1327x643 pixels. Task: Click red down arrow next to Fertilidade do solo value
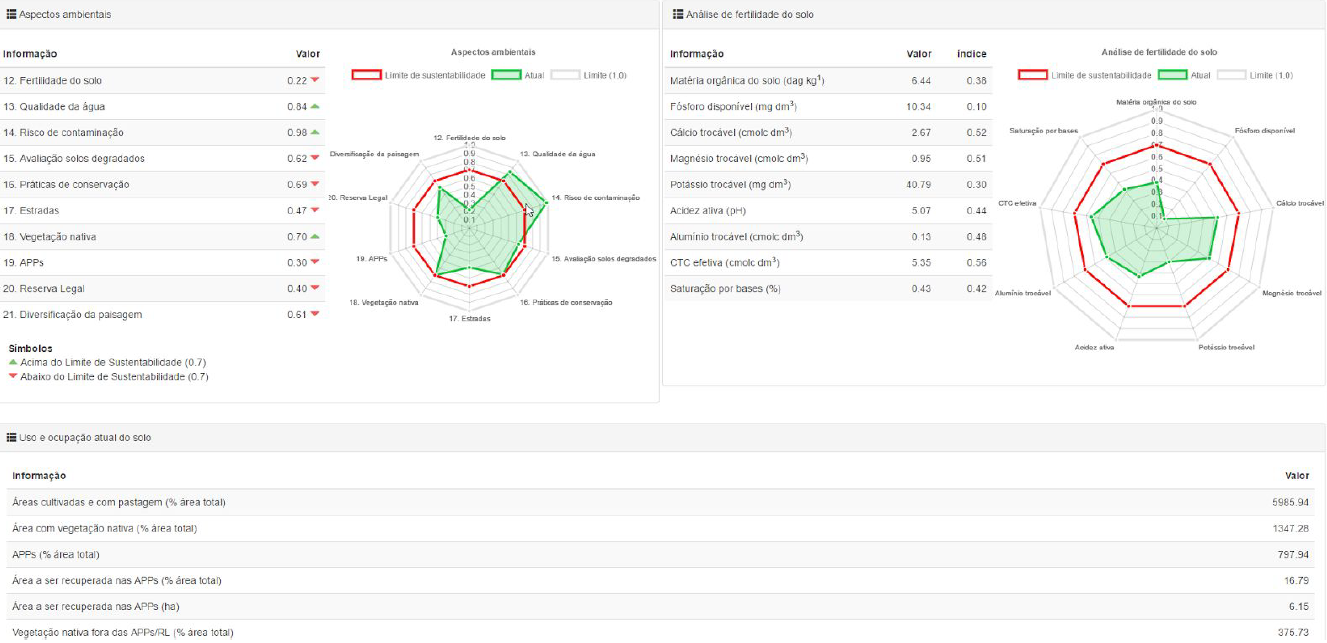point(315,81)
